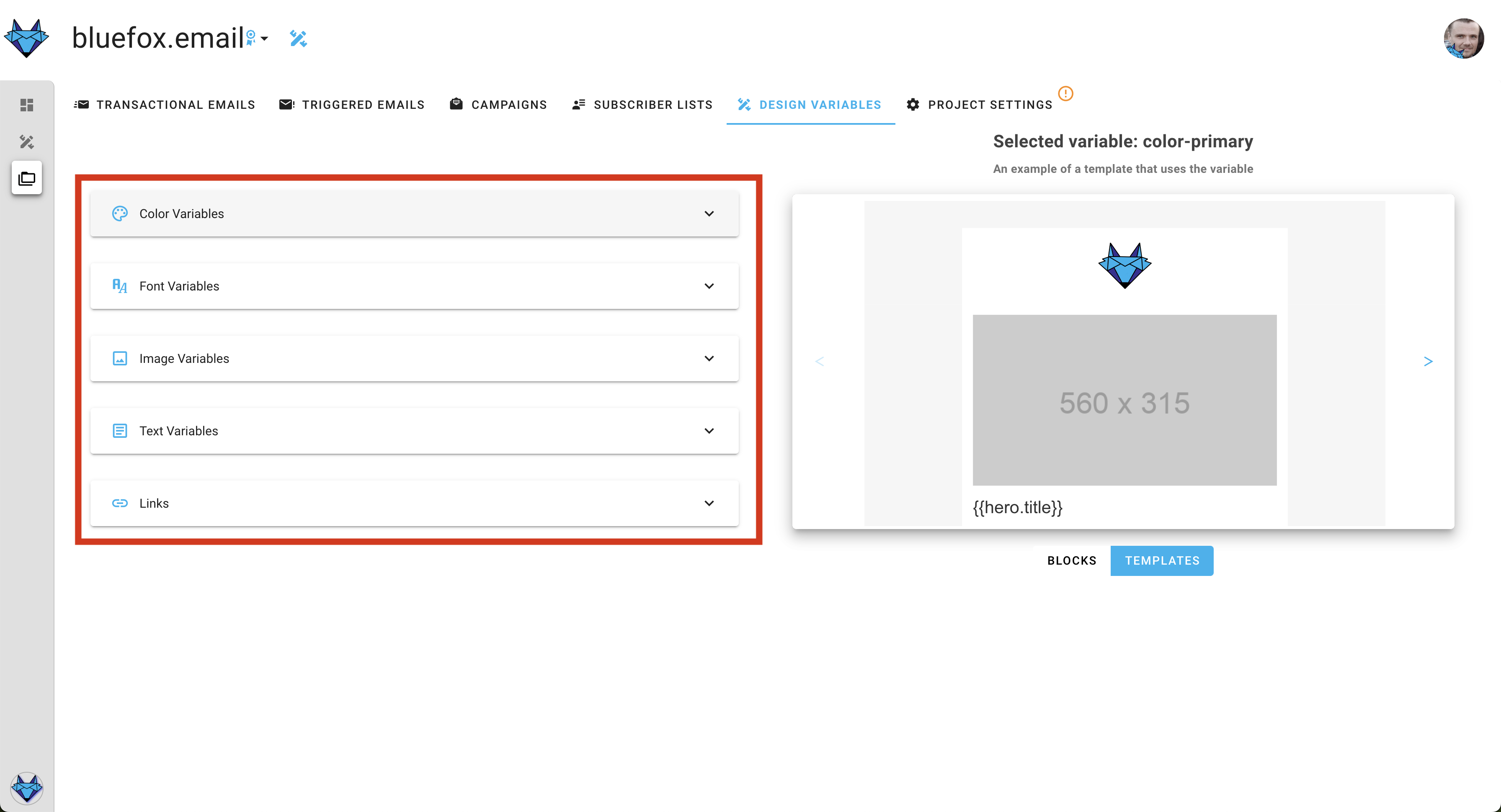Click the wand icon on Design Variables tab
The width and height of the screenshot is (1501, 812).
point(744,104)
